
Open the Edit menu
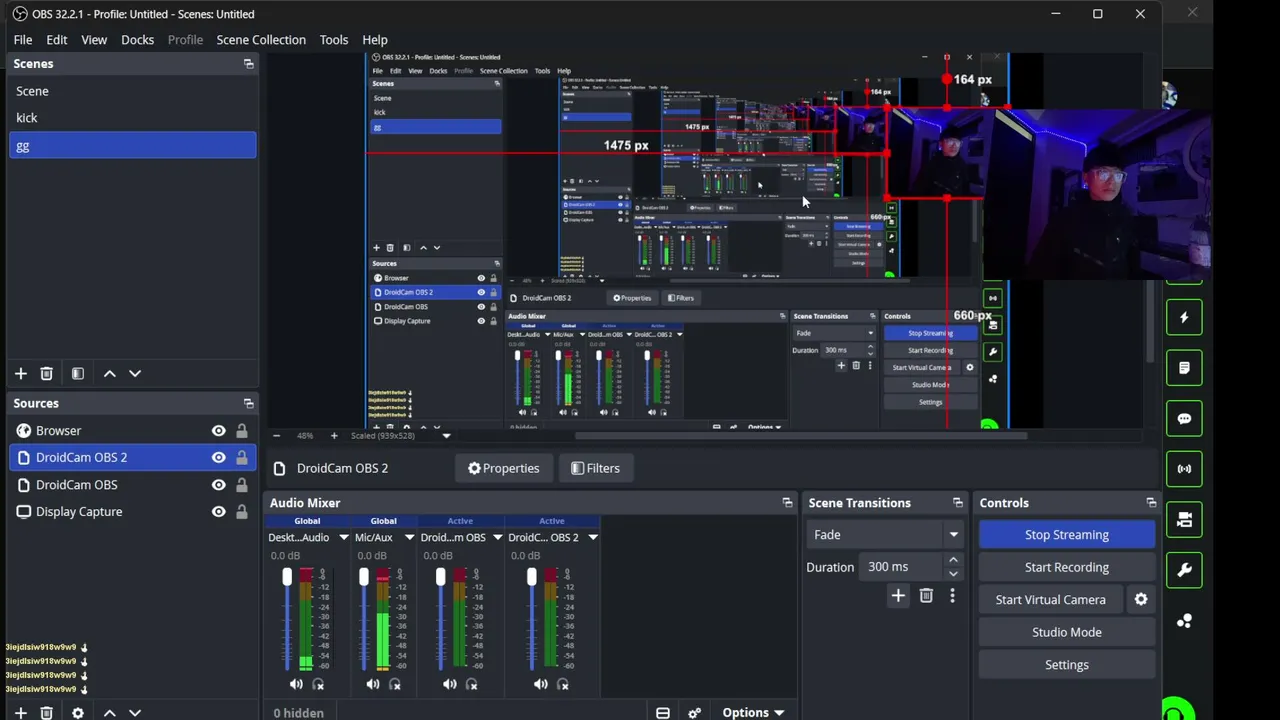tap(57, 40)
